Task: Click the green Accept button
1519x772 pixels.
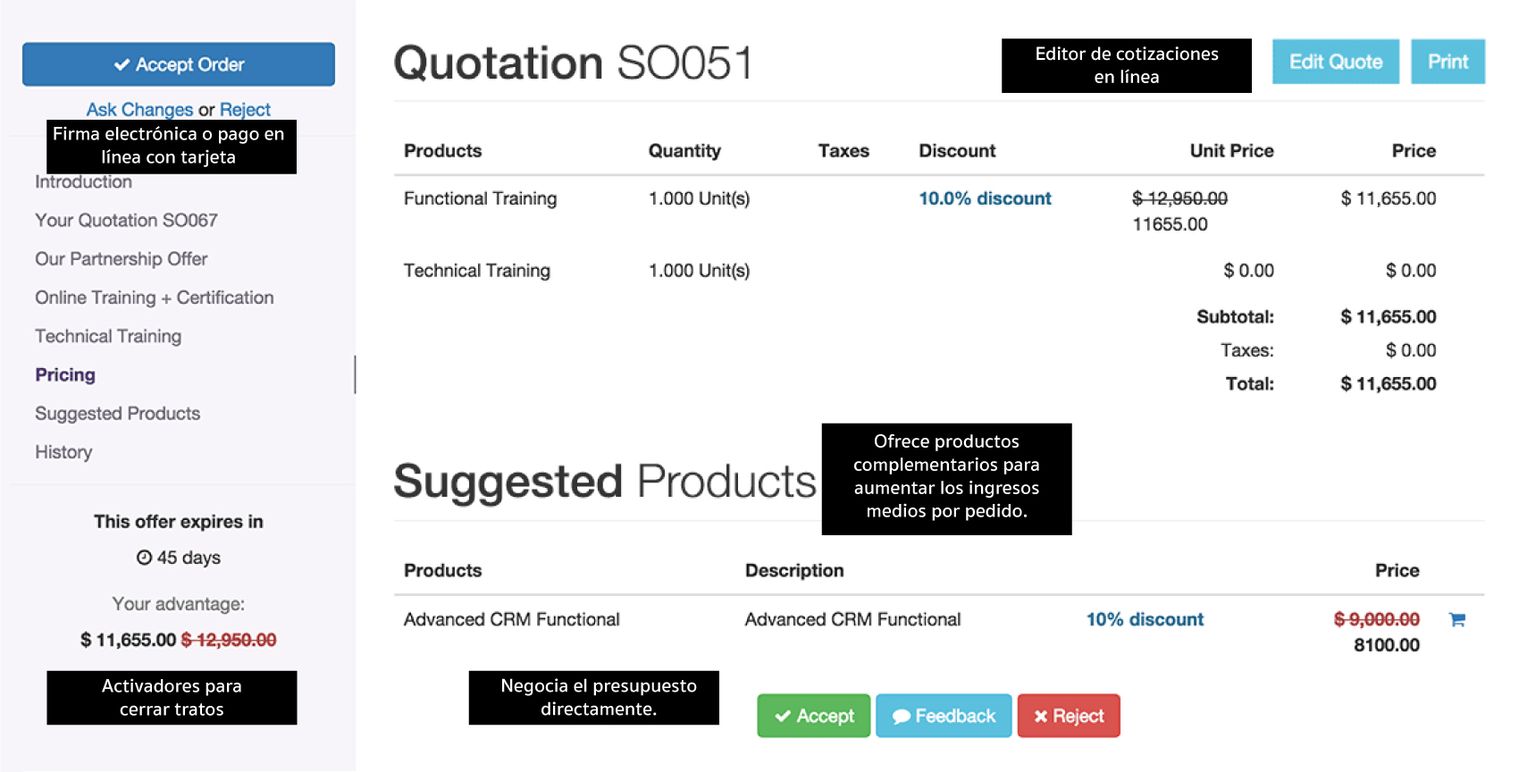Action: [x=813, y=716]
